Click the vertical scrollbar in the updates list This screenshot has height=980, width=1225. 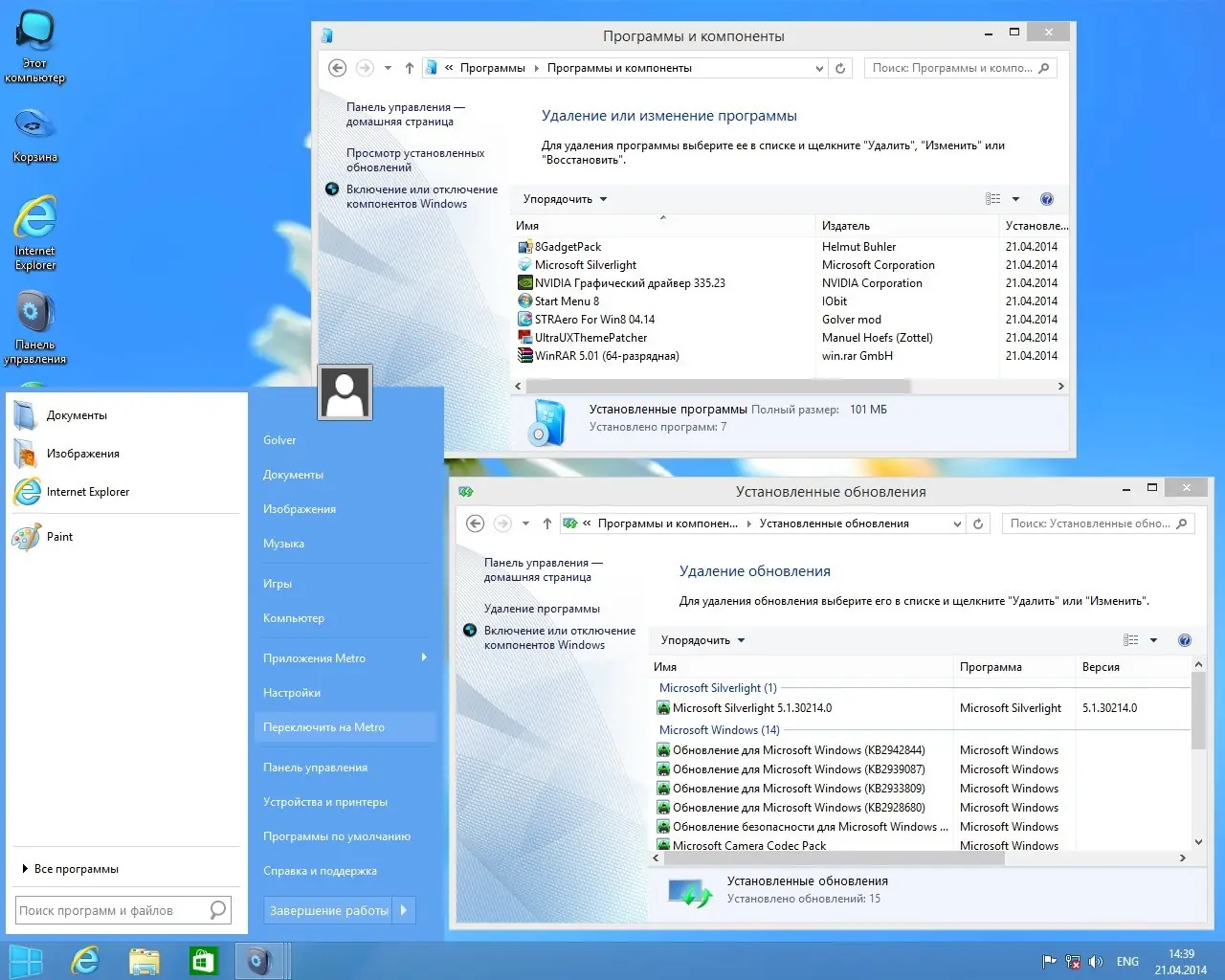(1198, 709)
